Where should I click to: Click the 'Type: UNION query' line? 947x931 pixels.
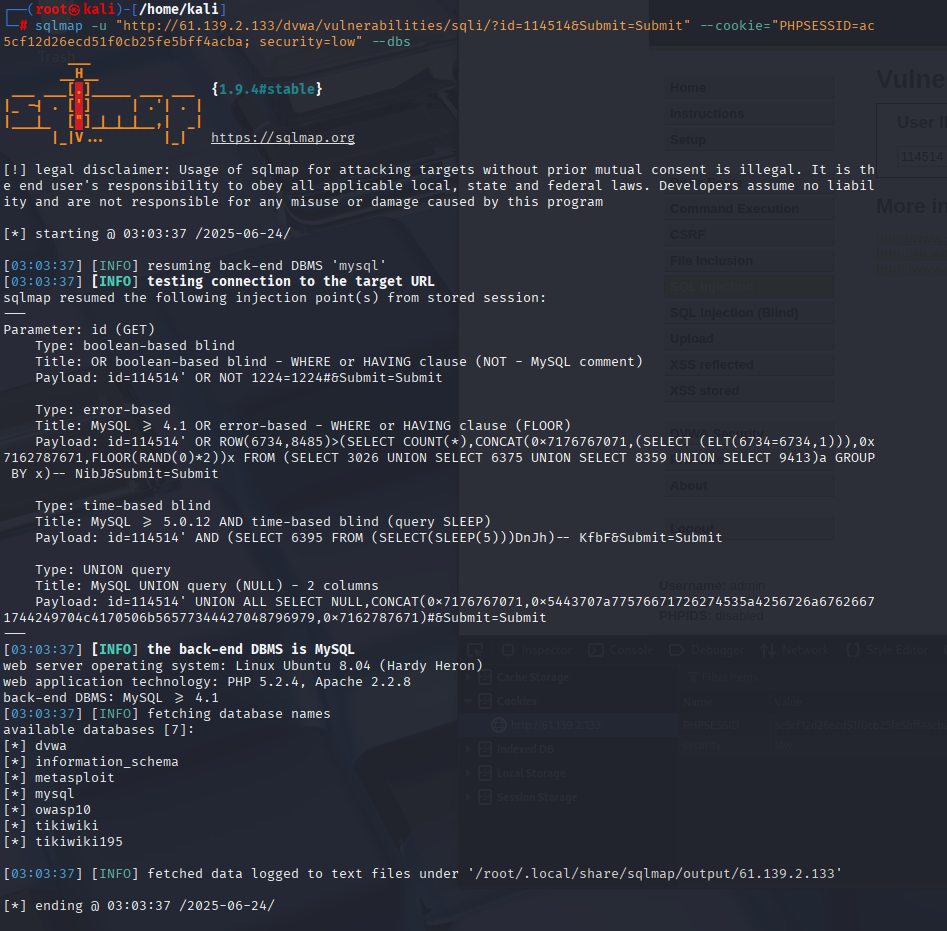[x=103, y=569]
